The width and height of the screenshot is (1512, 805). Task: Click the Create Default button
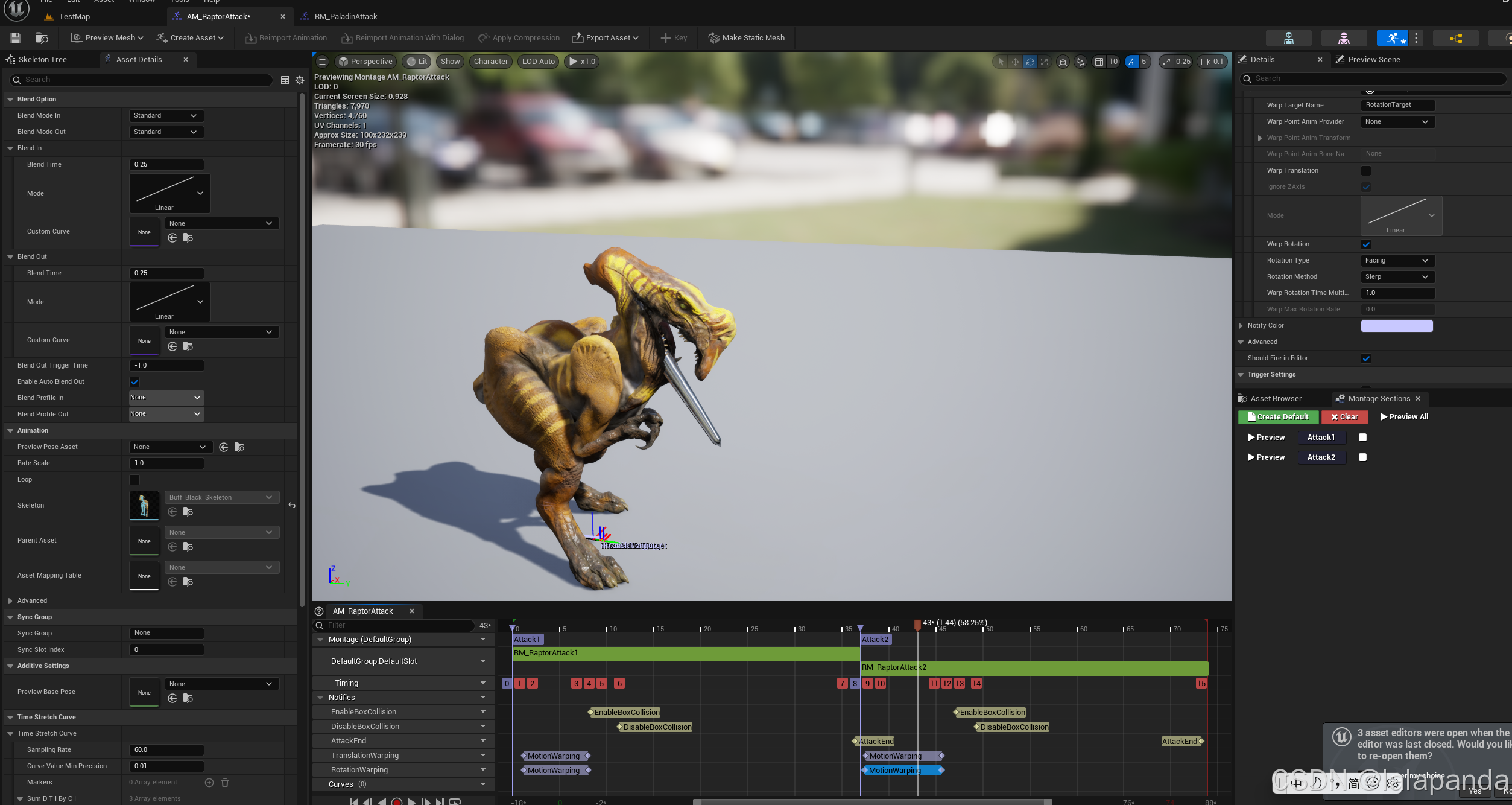tap(1278, 417)
